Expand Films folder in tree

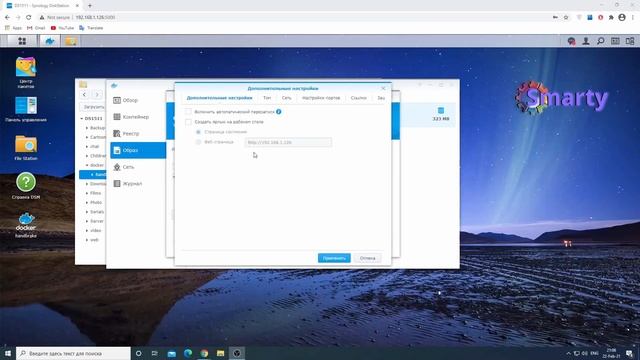tap(87, 193)
